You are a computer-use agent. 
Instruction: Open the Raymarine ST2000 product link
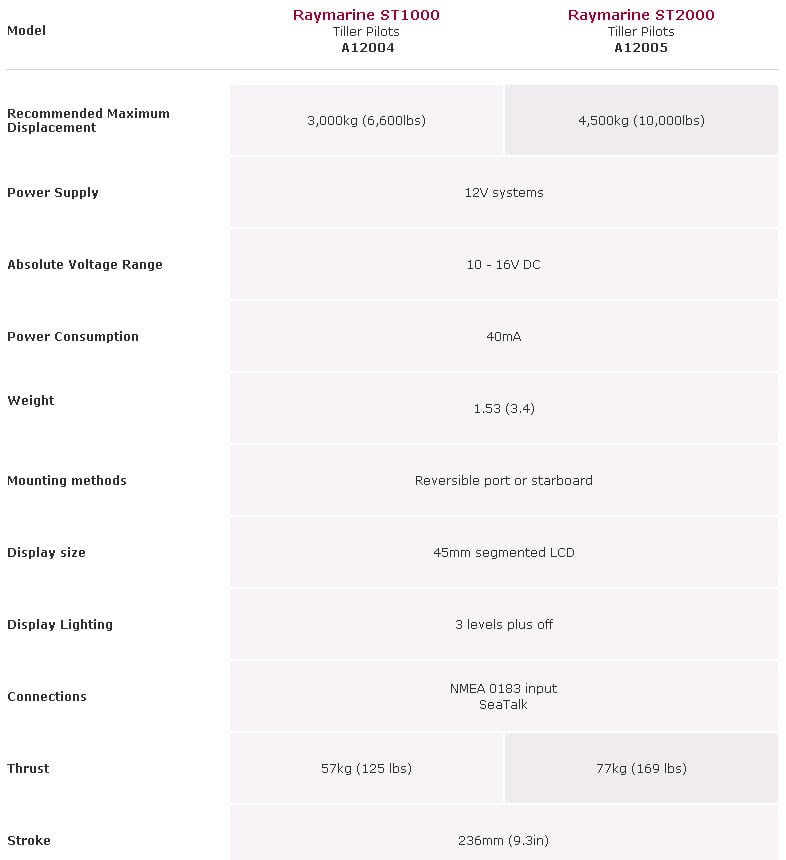pyautogui.click(x=641, y=15)
